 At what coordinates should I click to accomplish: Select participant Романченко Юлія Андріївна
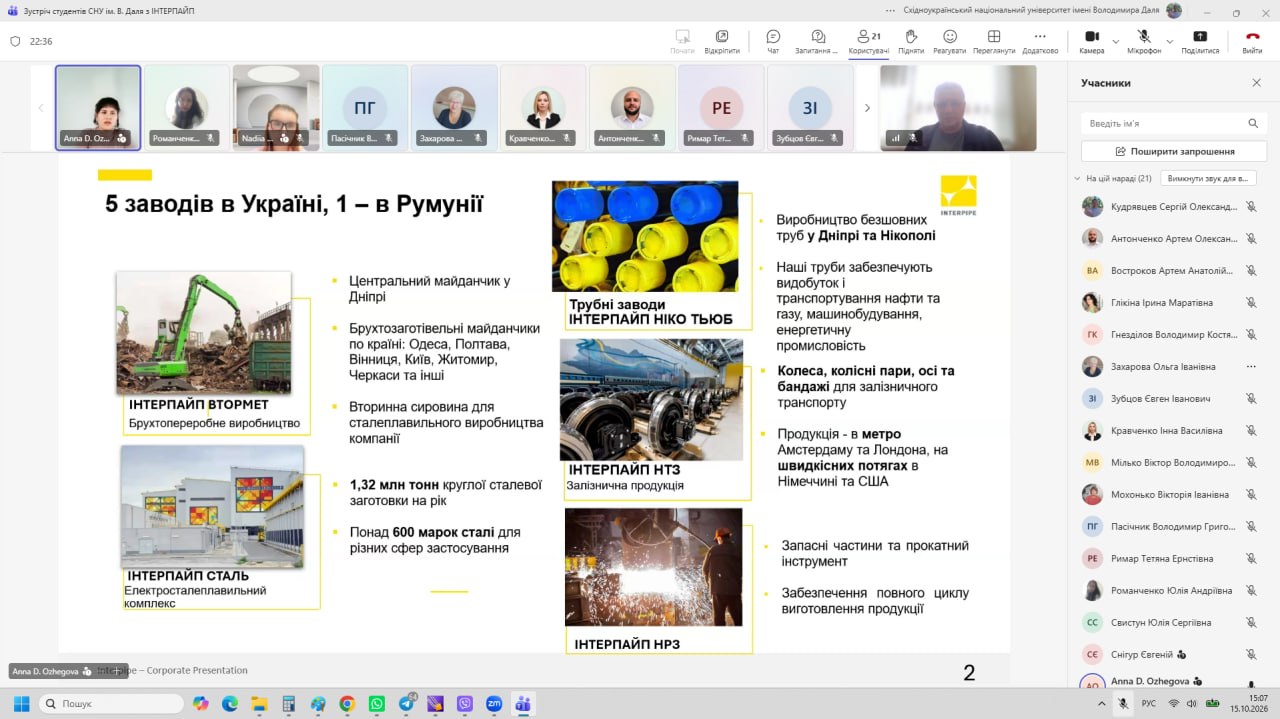[1170, 591]
